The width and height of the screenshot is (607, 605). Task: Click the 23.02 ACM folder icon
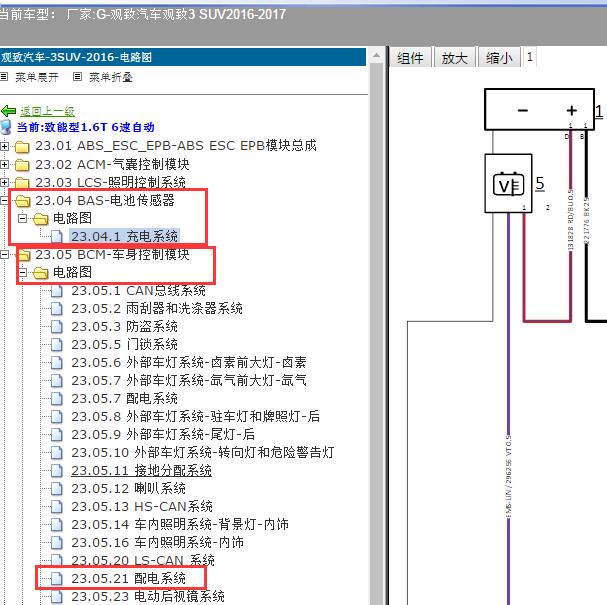(x=22, y=165)
